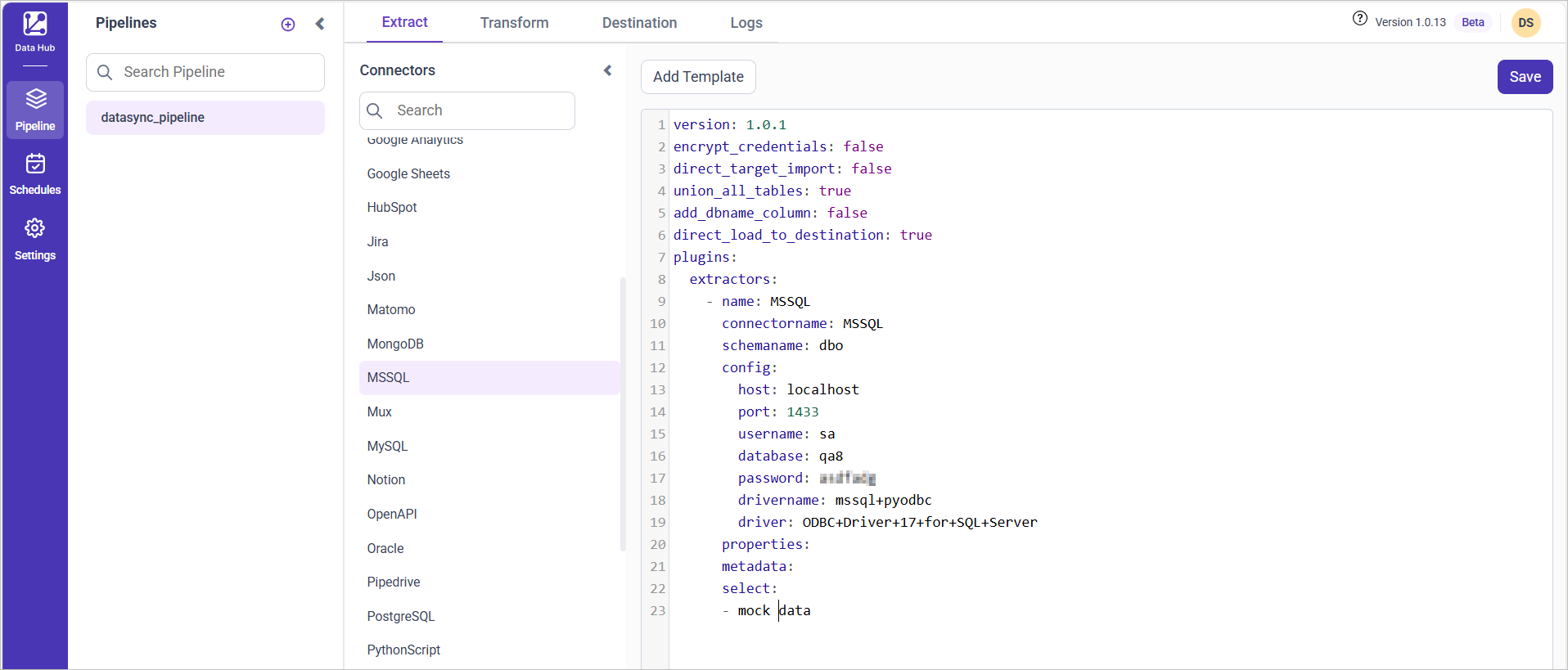The image size is (1568, 670).
Task: Click the 'schemaname: dbo' line
Action: (782, 346)
